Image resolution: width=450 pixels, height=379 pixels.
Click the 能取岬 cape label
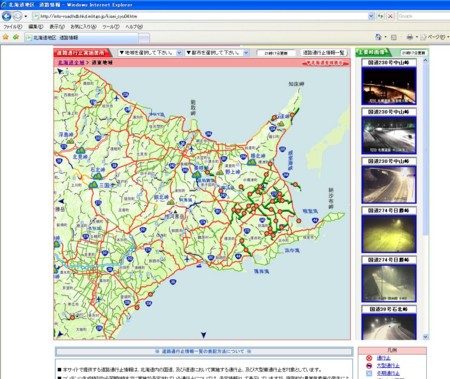pyautogui.click(x=193, y=108)
